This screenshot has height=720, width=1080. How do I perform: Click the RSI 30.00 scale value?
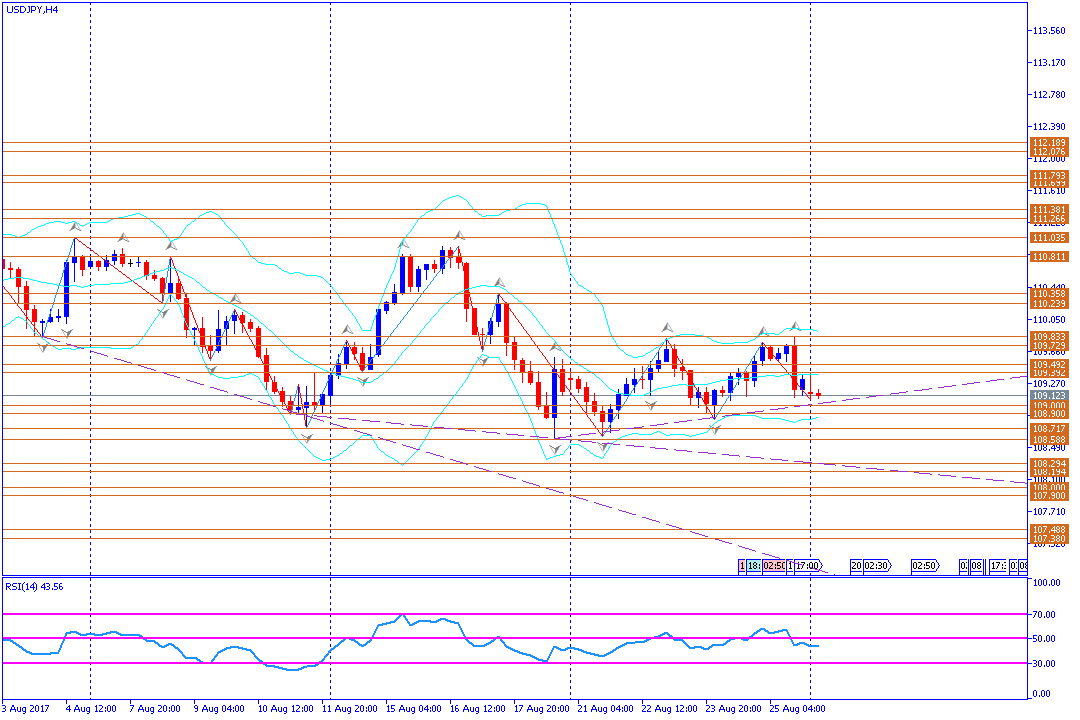pyautogui.click(x=1045, y=664)
